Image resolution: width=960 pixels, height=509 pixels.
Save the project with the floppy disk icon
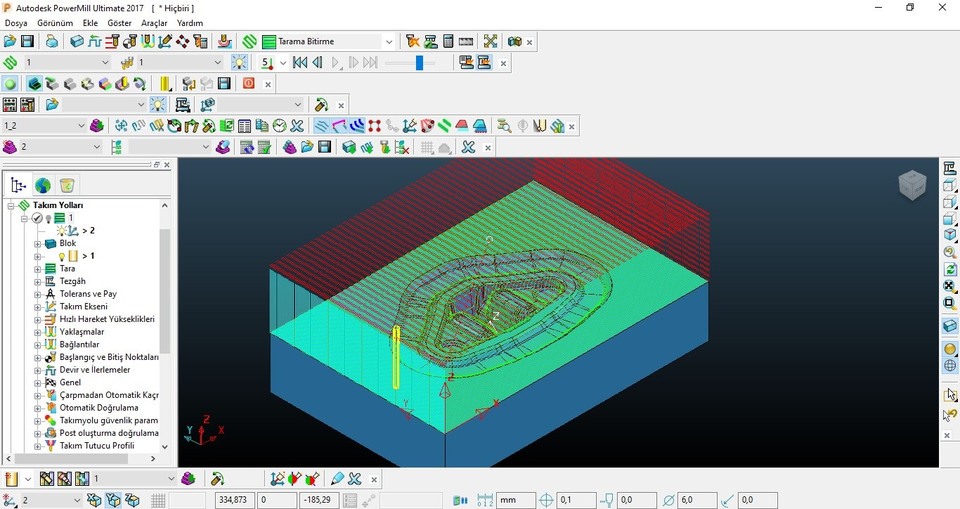point(27,42)
